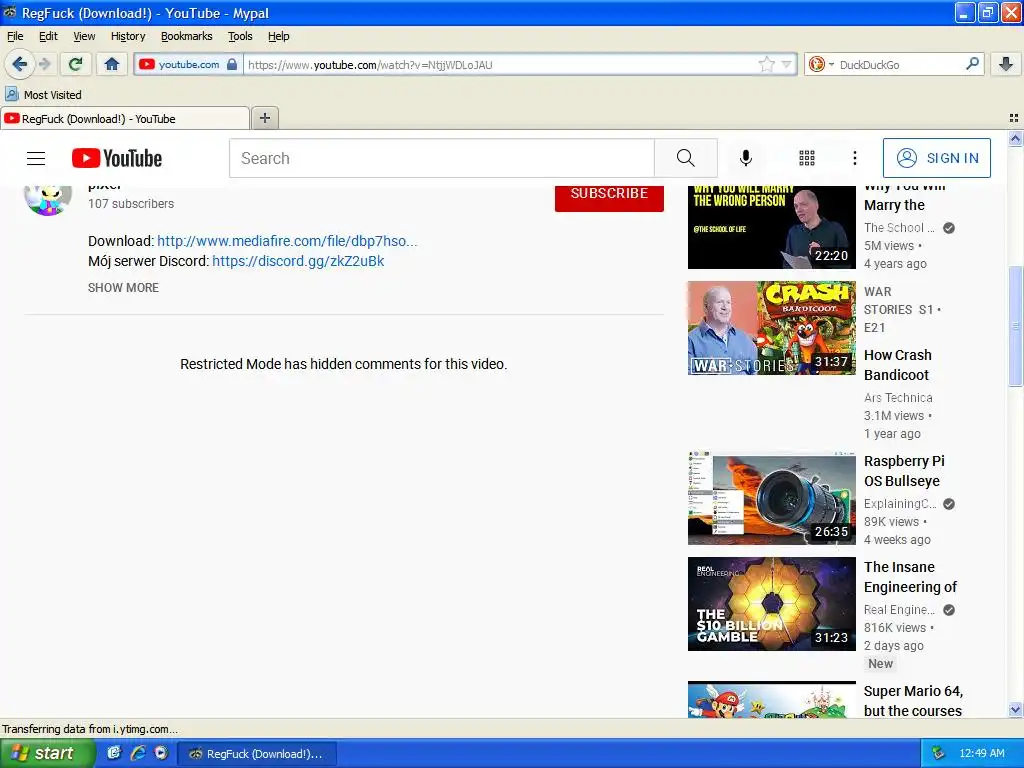The image size is (1024, 768).
Task: Click the browser Forward arrow
Action: click(44, 64)
